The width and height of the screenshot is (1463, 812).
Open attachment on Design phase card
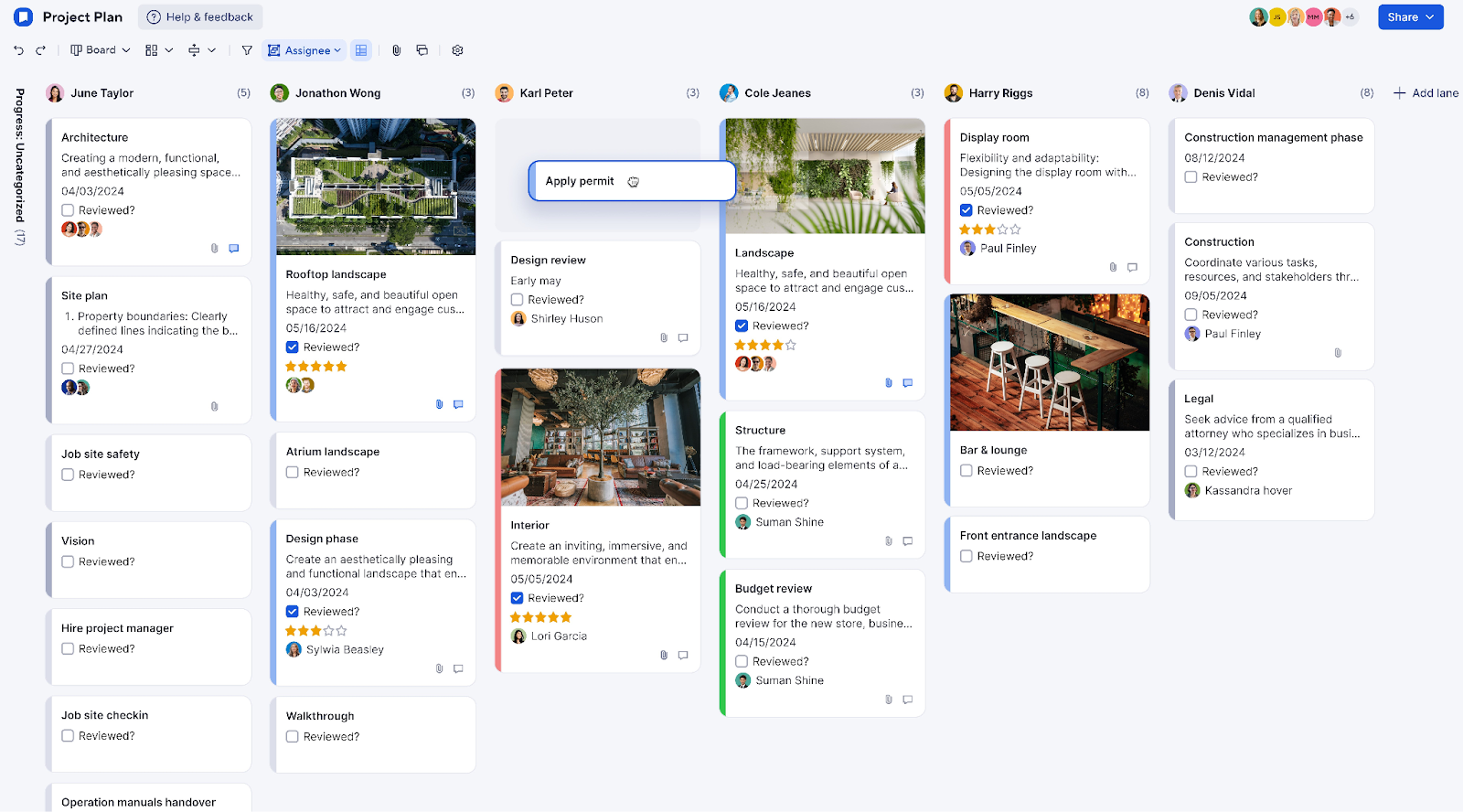pos(439,668)
